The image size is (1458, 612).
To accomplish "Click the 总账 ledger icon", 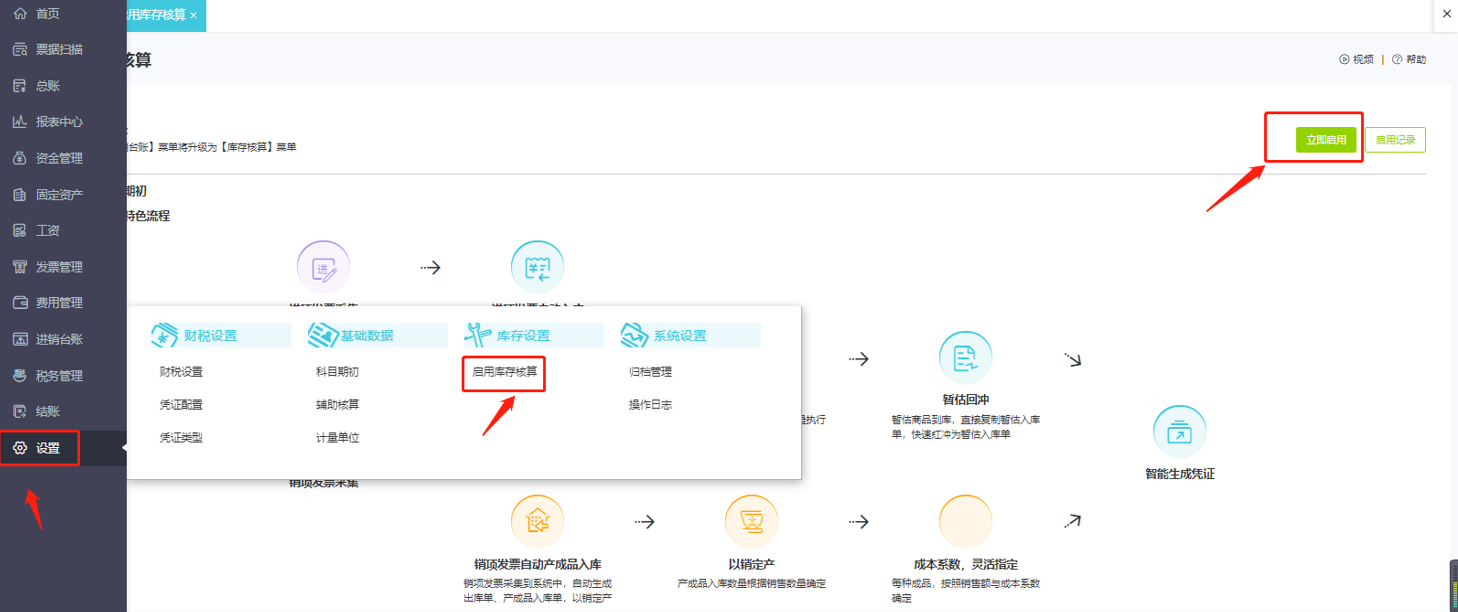I will click(x=19, y=86).
